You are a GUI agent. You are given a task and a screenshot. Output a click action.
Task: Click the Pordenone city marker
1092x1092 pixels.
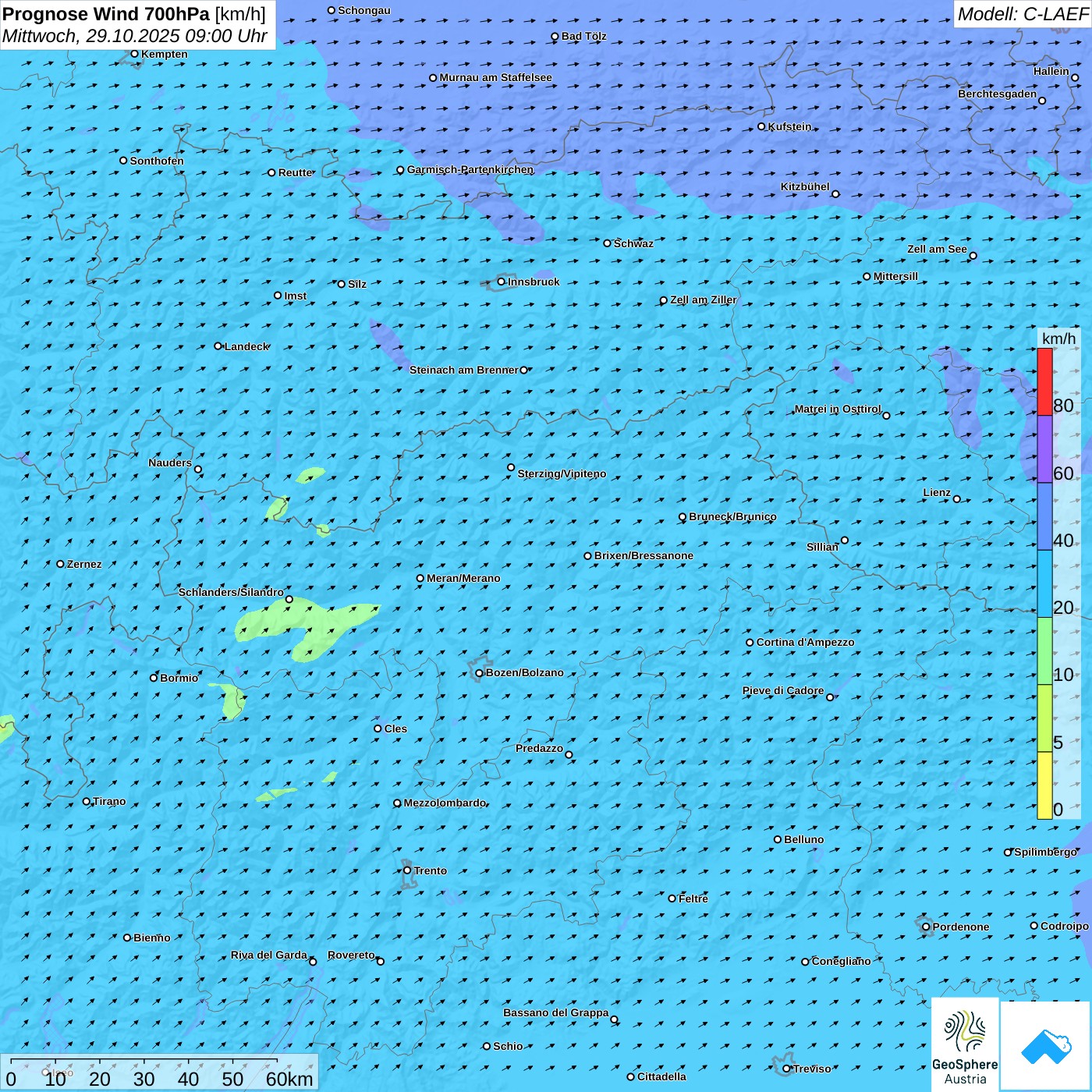(927, 927)
